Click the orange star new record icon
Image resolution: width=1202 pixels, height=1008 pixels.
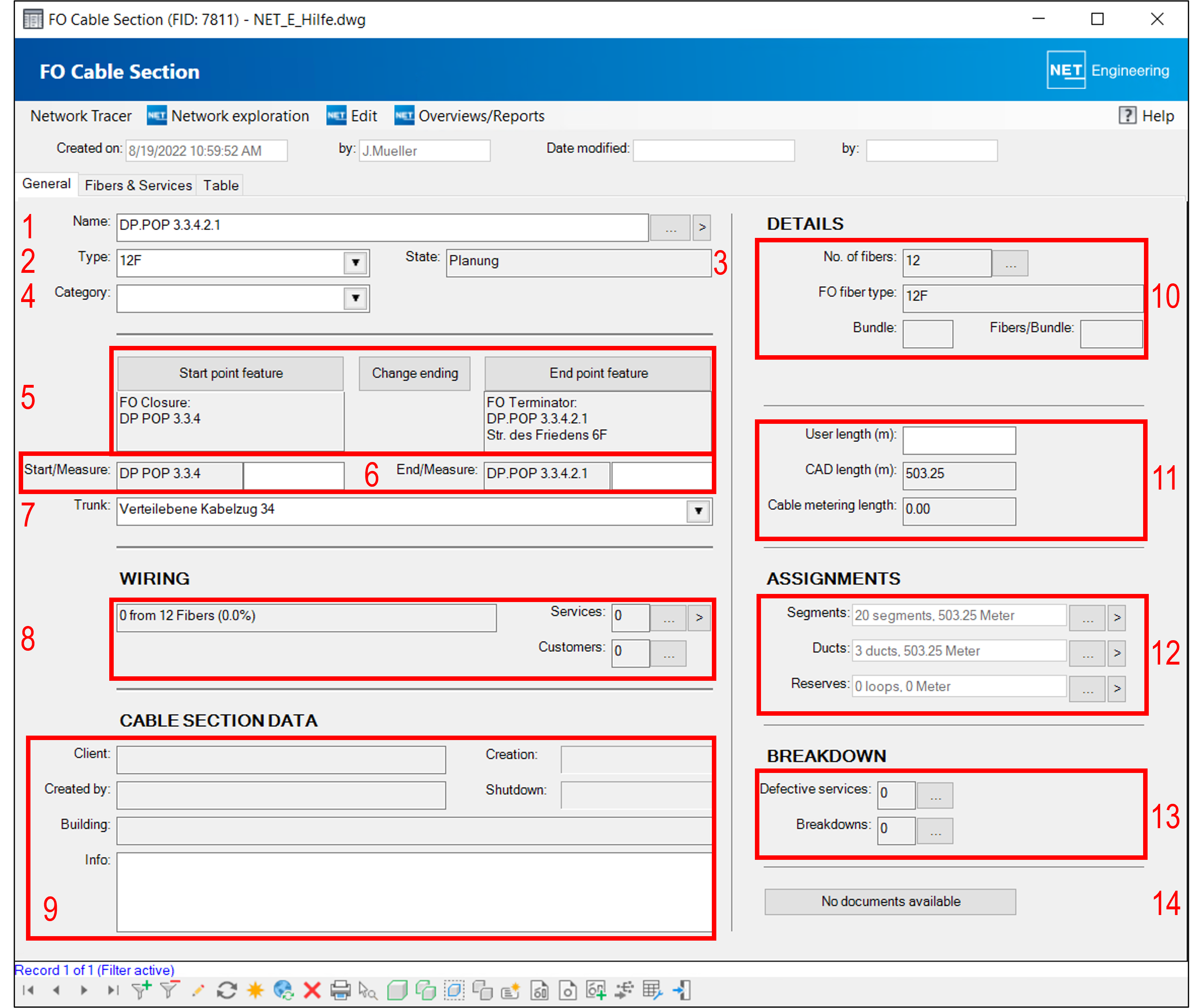(255, 990)
